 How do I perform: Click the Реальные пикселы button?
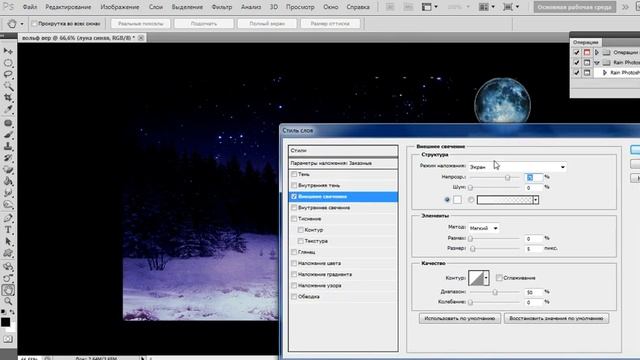click(140, 24)
